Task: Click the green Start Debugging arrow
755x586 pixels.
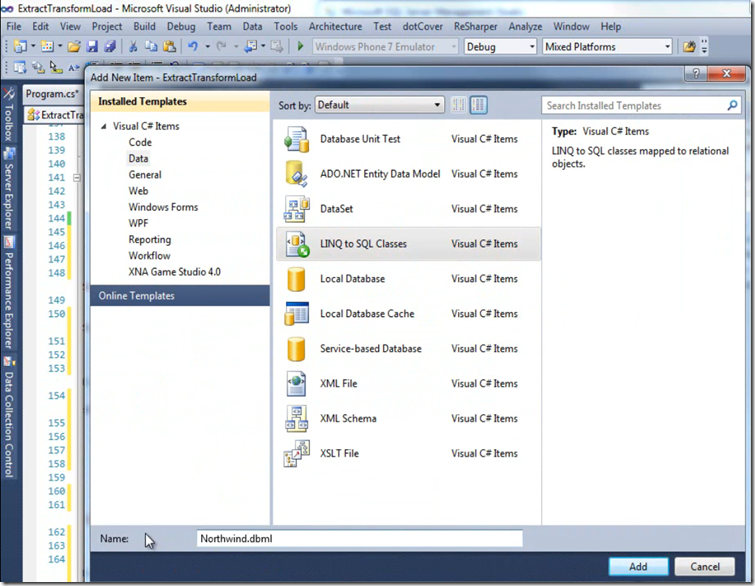Action: 300,47
